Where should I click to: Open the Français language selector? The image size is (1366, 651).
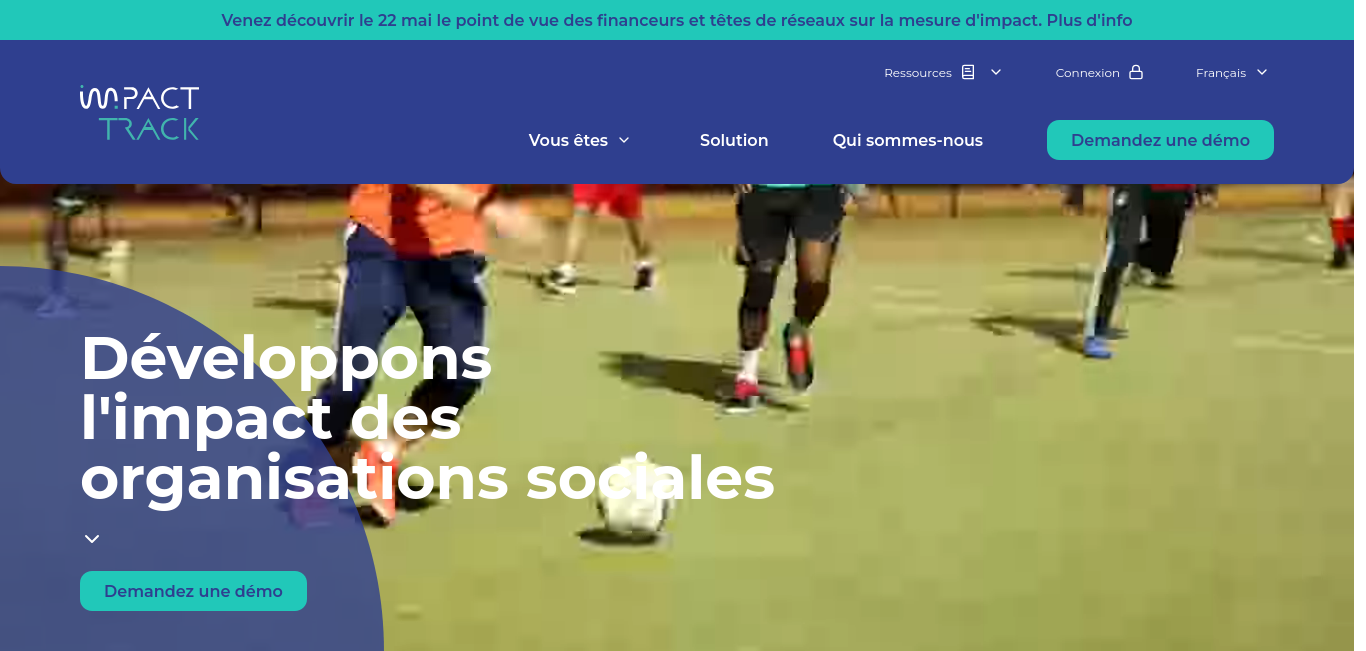click(1232, 72)
